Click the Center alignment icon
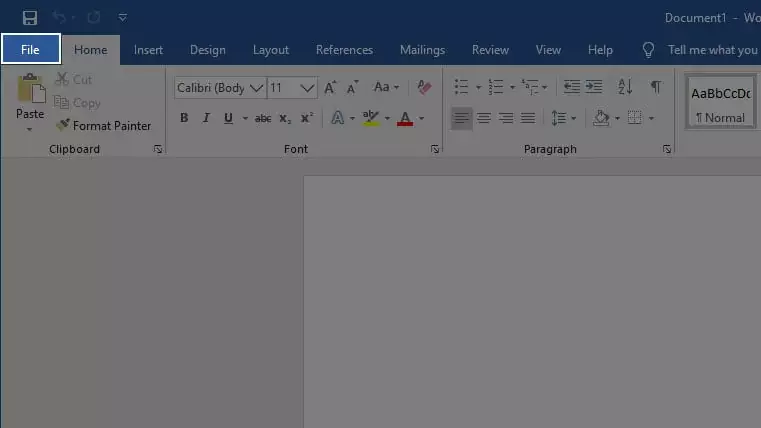 (484, 118)
